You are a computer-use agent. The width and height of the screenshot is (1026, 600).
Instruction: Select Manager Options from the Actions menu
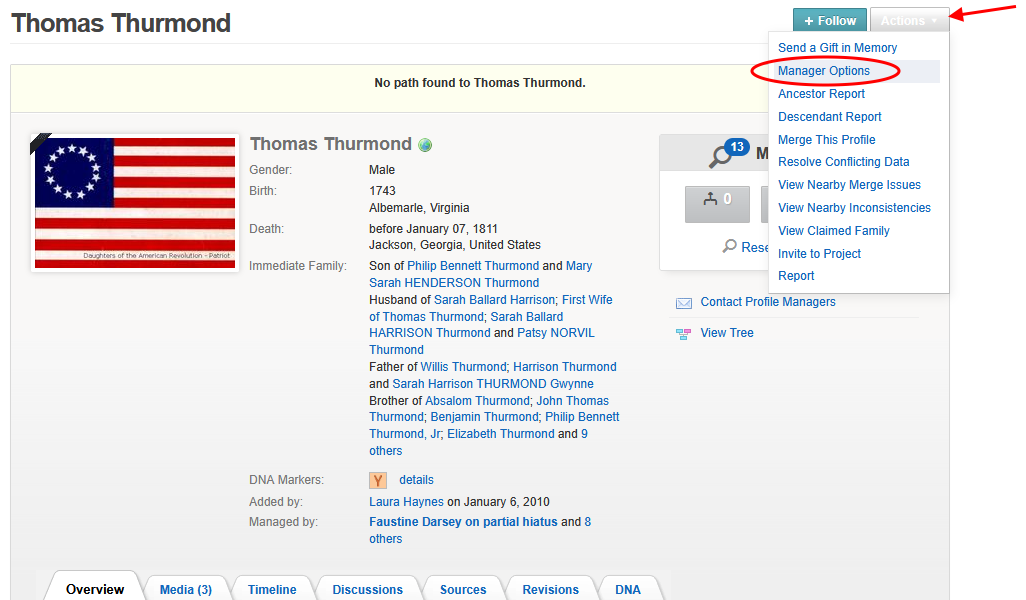coord(824,71)
